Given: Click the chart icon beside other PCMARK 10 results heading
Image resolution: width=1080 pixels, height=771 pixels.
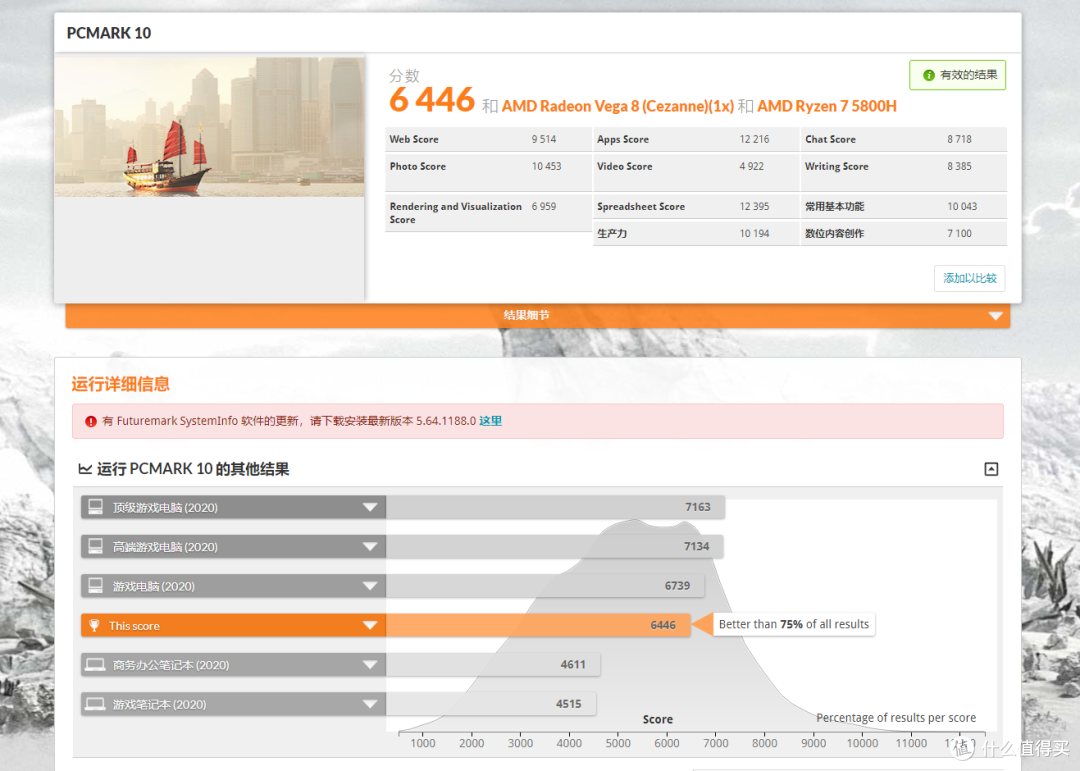Looking at the screenshot, I should (x=85, y=469).
